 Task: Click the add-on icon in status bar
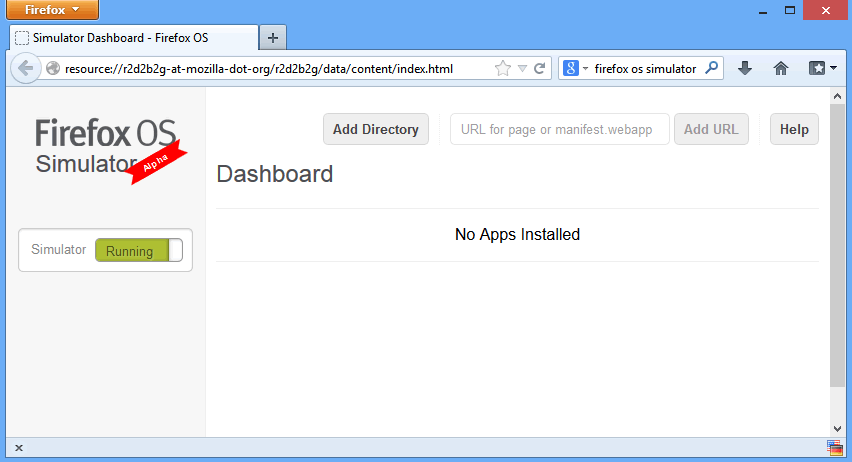tap(834, 448)
